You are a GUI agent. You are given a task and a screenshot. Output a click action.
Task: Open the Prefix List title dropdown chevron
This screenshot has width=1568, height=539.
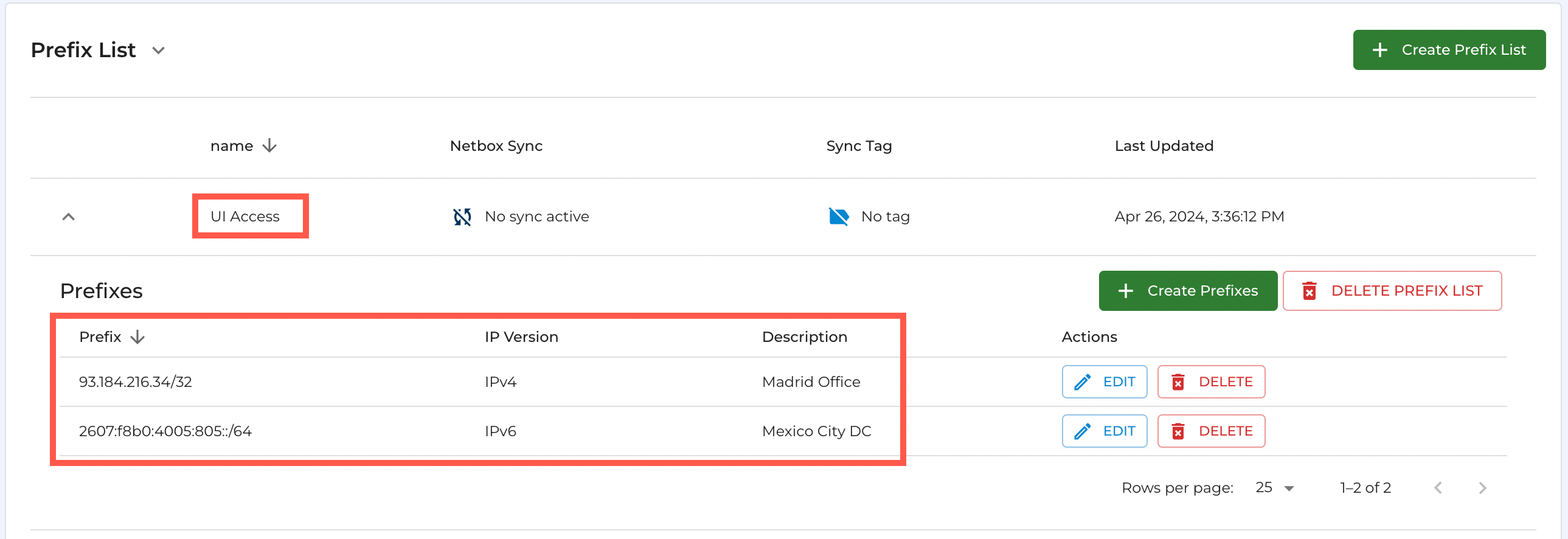(x=158, y=50)
